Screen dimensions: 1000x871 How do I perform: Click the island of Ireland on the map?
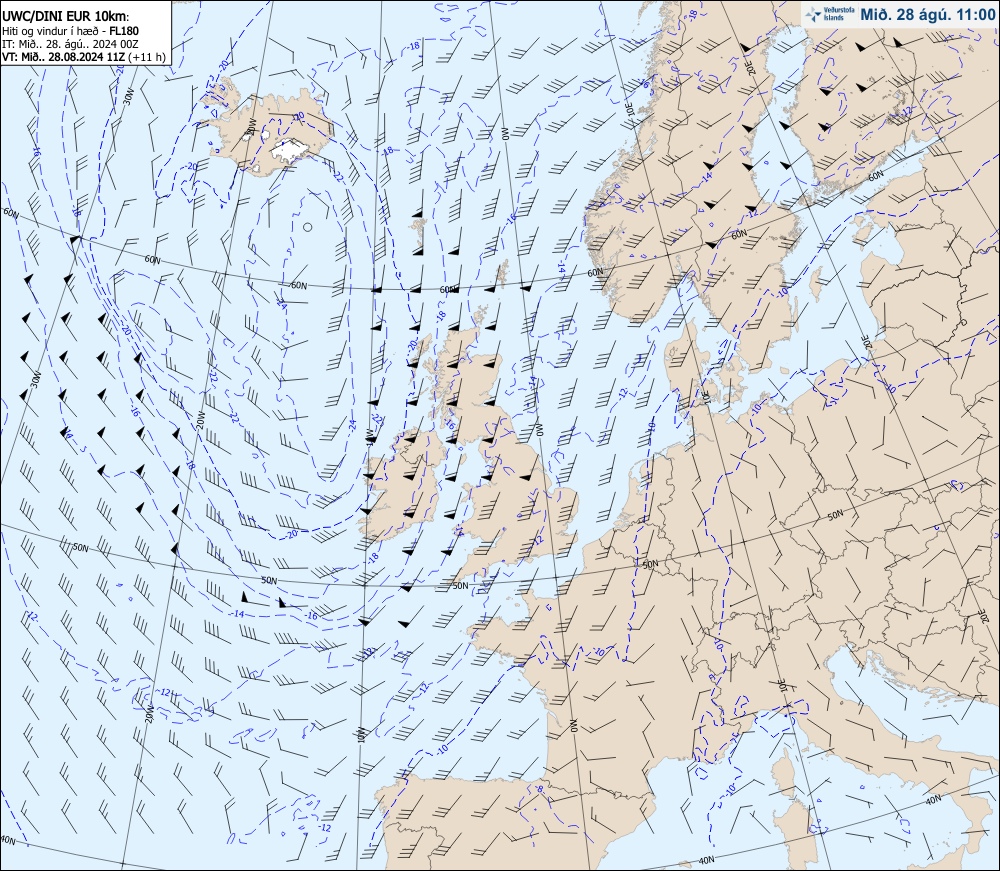click(x=404, y=486)
